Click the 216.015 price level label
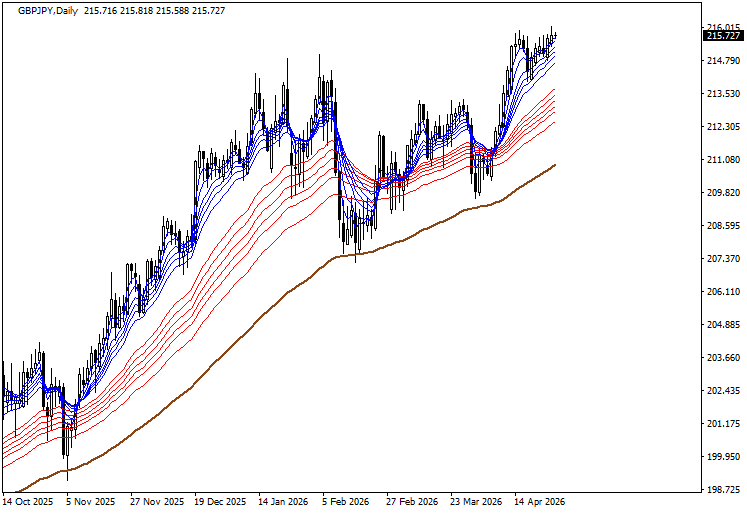Image resolution: width=747 pixels, height=513 pixels. [723, 28]
